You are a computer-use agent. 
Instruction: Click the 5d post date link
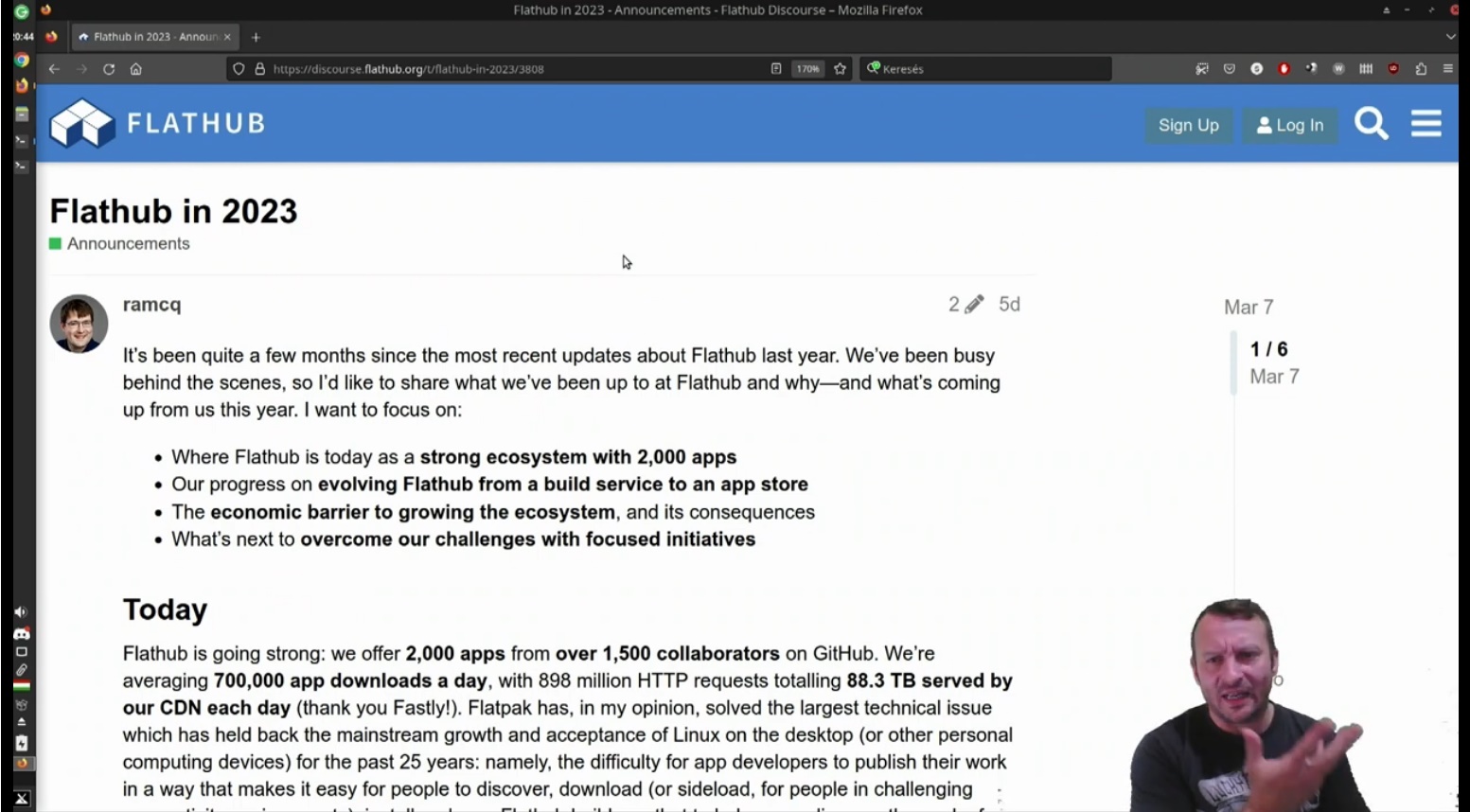coord(1010,304)
